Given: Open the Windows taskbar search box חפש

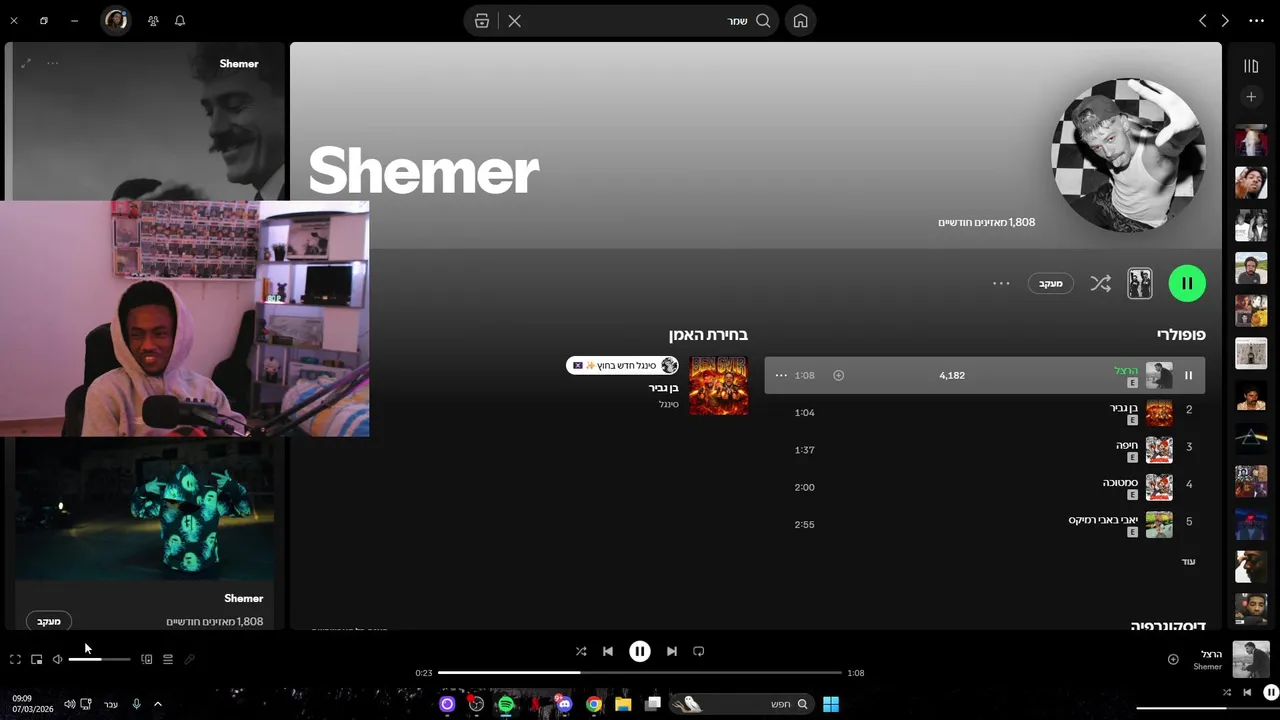Looking at the screenshot, I should tap(740, 704).
